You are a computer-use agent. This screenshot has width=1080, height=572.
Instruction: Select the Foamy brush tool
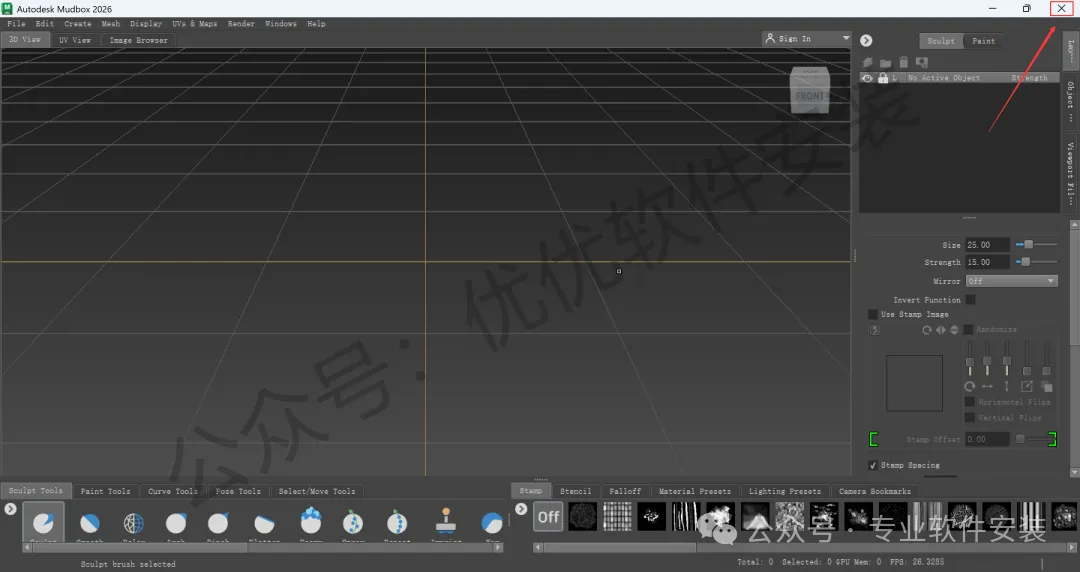coord(311,522)
